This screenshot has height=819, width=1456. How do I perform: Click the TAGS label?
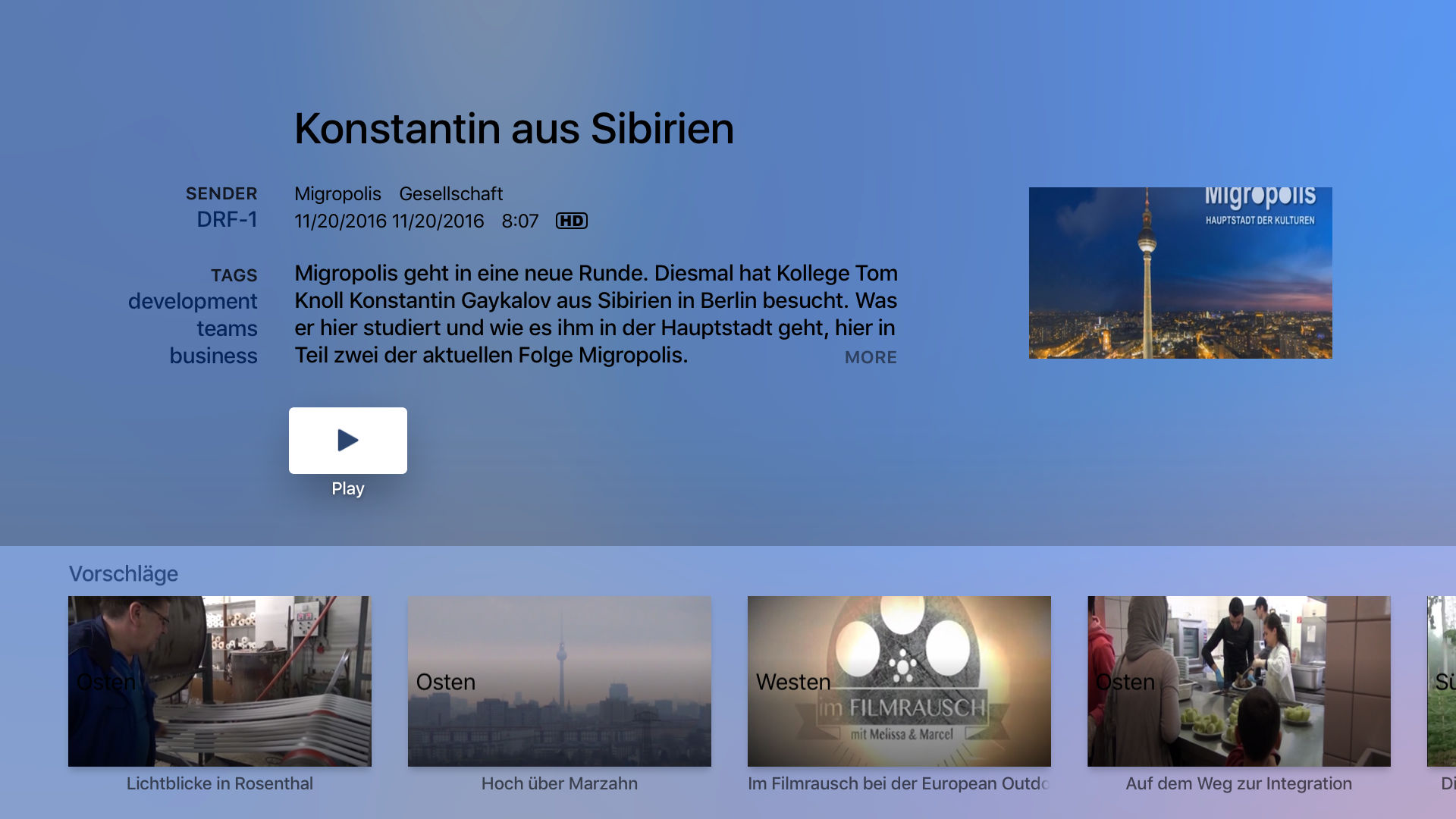[x=234, y=275]
